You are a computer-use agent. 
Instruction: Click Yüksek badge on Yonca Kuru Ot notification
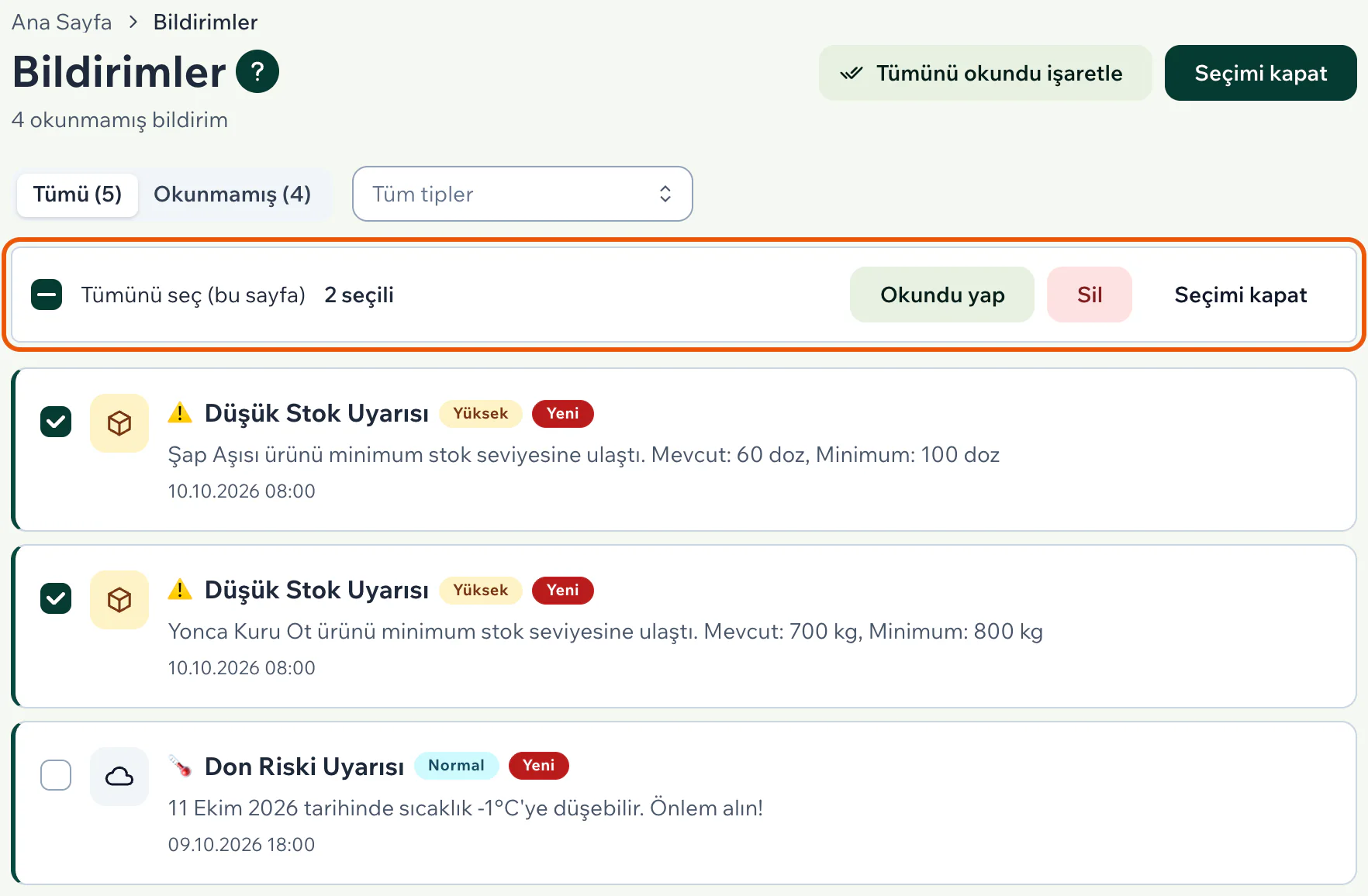point(481,590)
